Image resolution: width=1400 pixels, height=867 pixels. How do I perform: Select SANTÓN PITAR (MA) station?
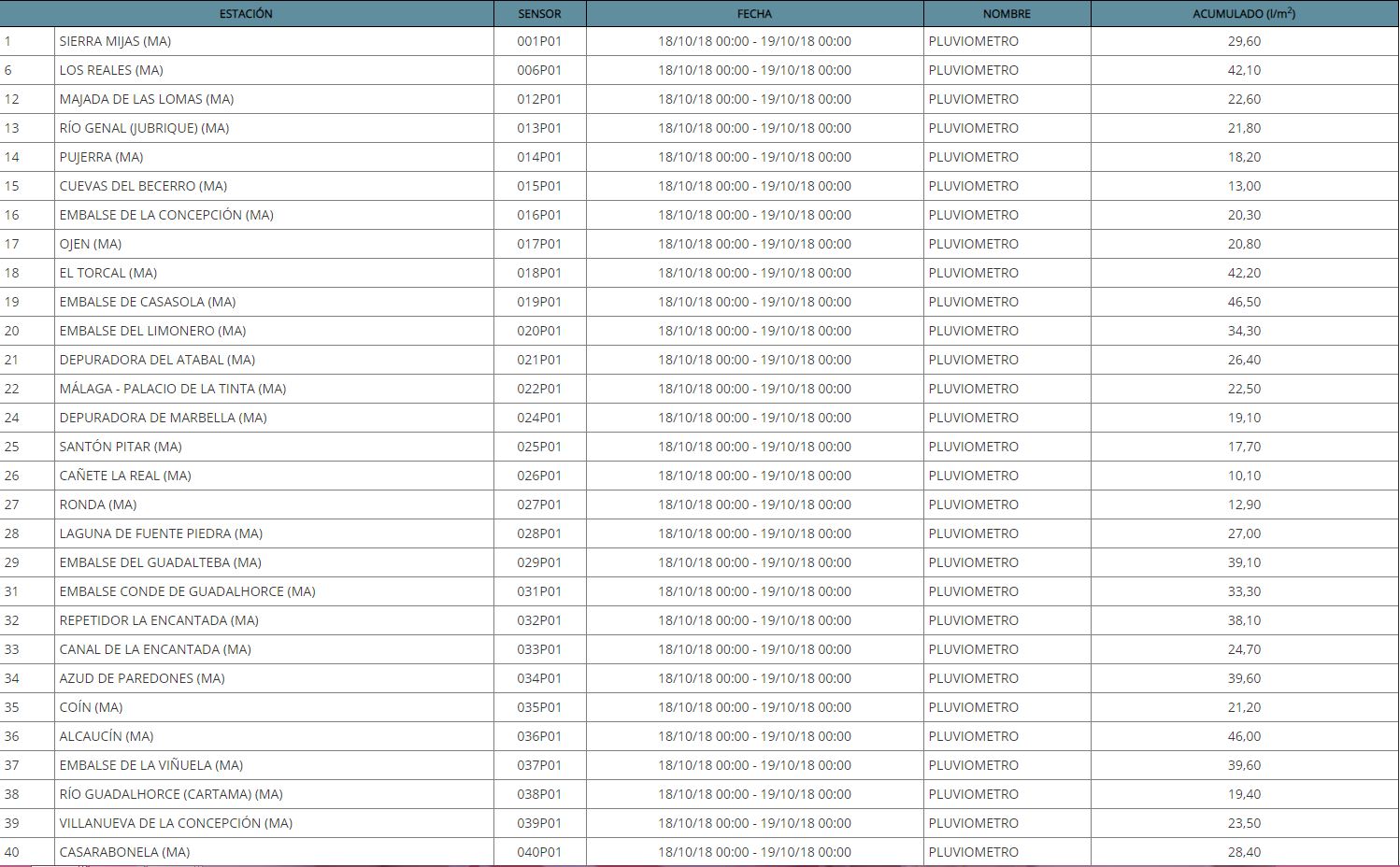pyautogui.click(x=121, y=447)
